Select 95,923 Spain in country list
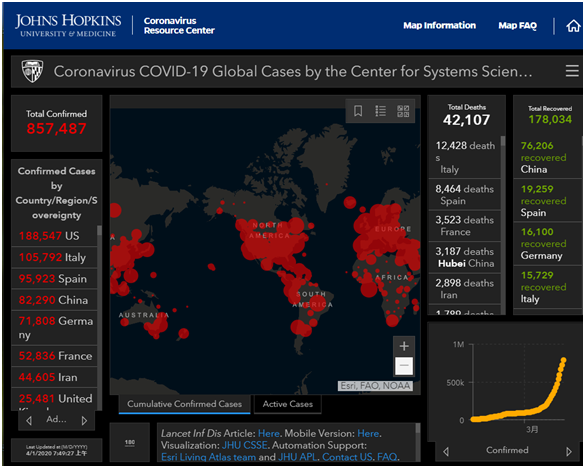This screenshot has width=585, height=468. [x=54, y=278]
